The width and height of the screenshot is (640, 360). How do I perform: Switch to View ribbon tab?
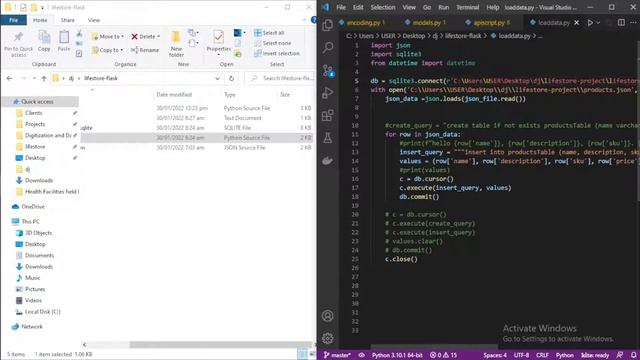tap(93, 20)
